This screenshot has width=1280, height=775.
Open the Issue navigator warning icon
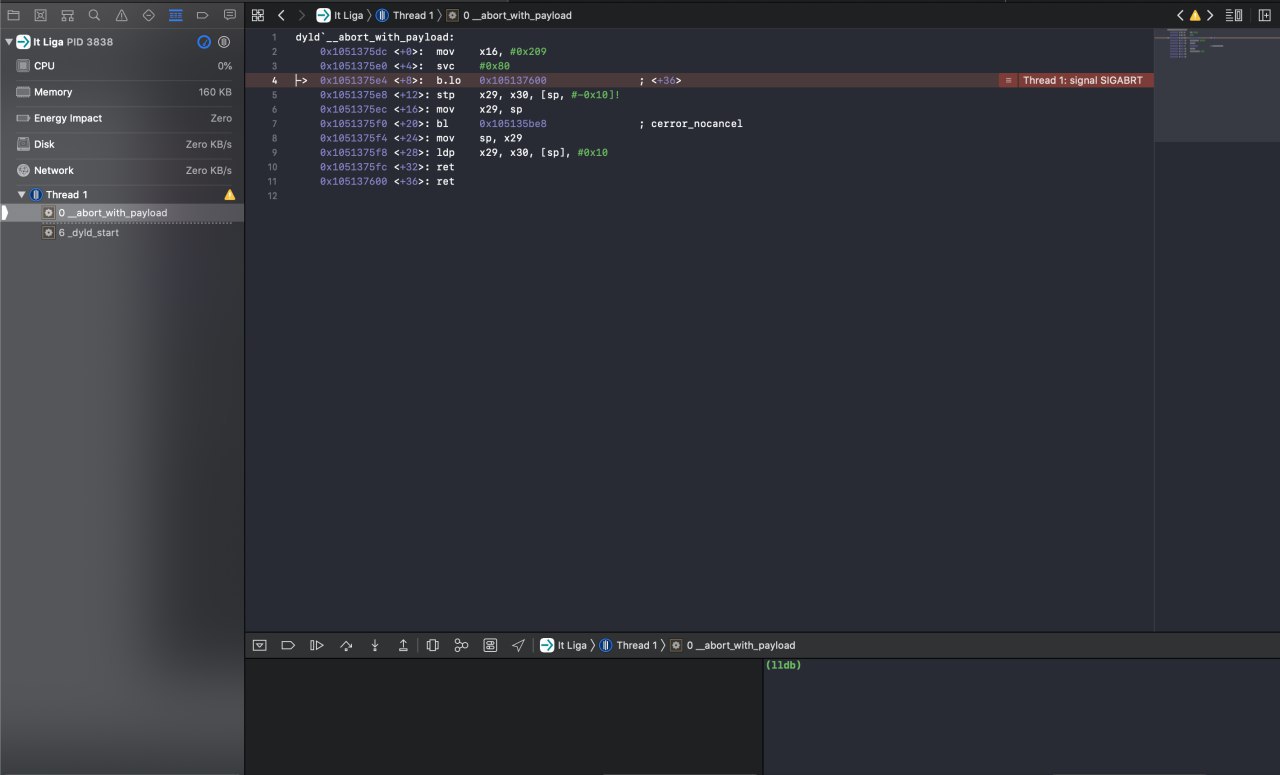click(121, 16)
